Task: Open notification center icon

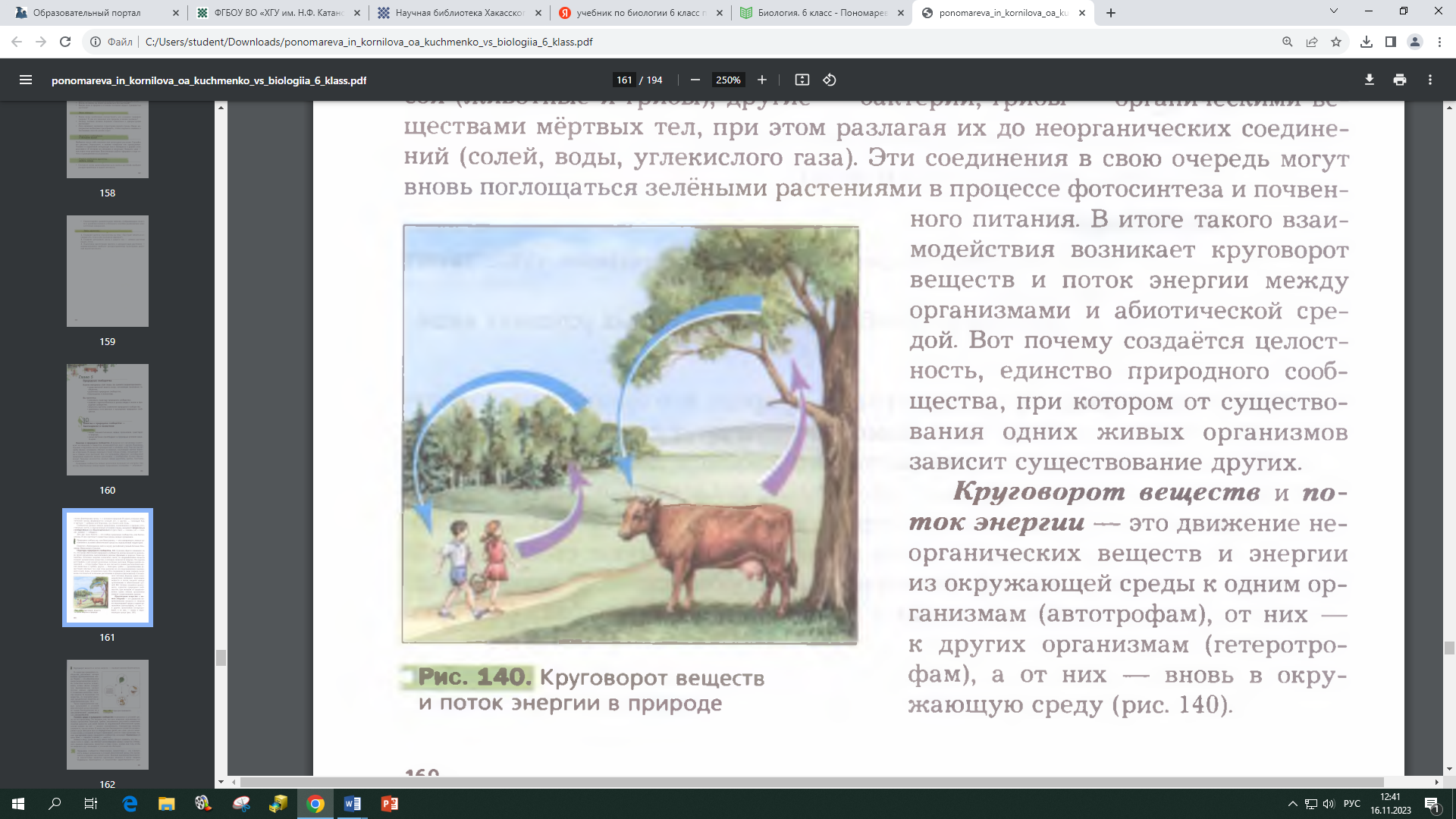Action: (x=1432, y=804)
